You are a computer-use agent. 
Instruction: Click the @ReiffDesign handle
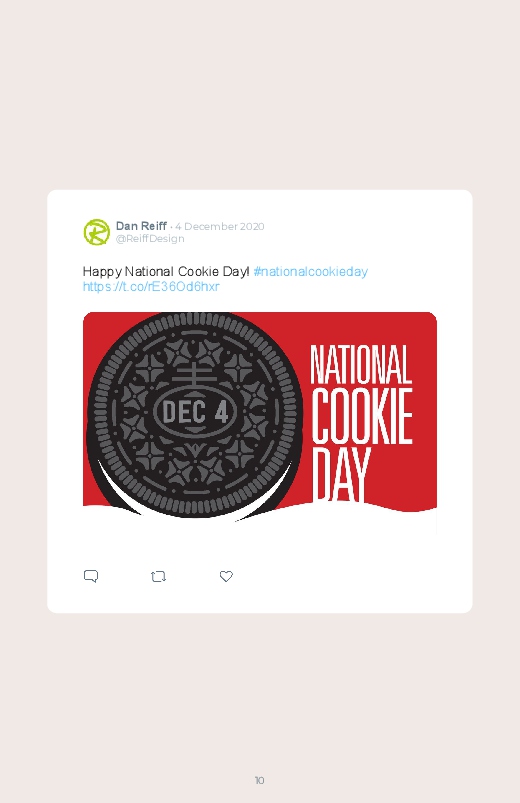click(x=150, y=239)
